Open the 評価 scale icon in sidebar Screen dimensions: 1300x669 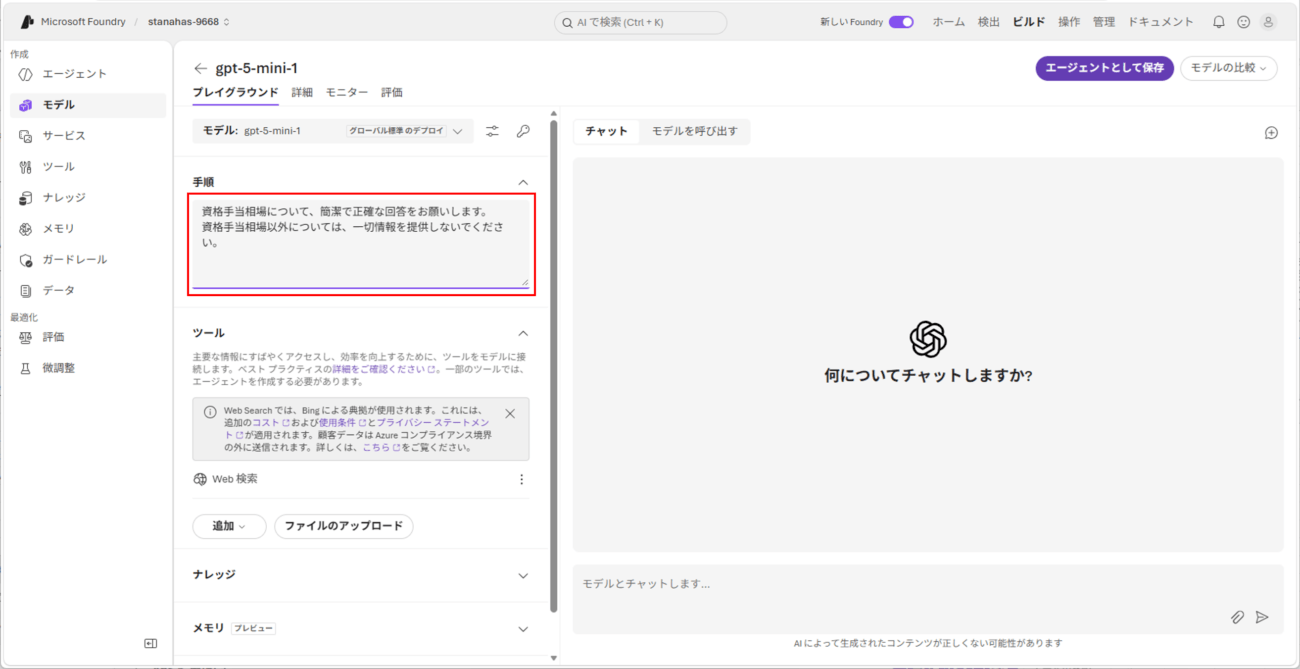26,338
